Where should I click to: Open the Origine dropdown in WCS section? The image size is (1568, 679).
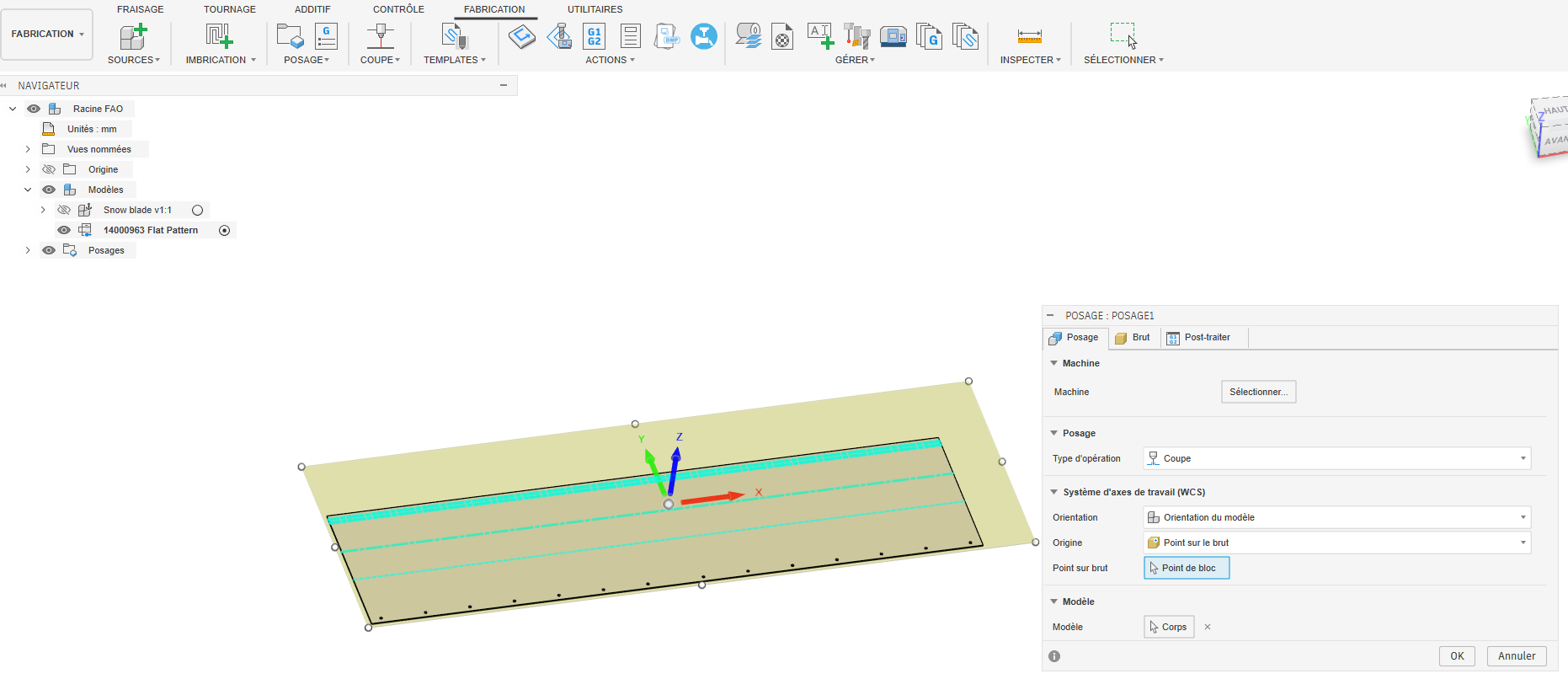pyautogui.click(x=1336, y=543)
